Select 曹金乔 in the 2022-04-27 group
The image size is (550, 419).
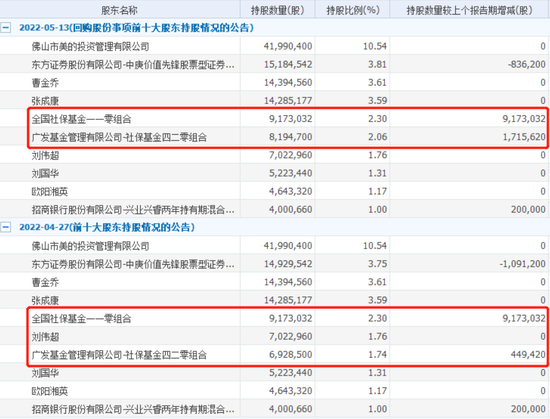pos(45,282)
